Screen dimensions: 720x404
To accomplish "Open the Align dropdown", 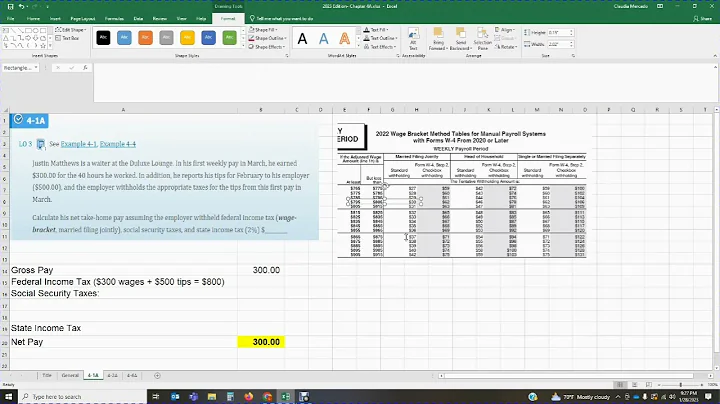I will 505,30.
